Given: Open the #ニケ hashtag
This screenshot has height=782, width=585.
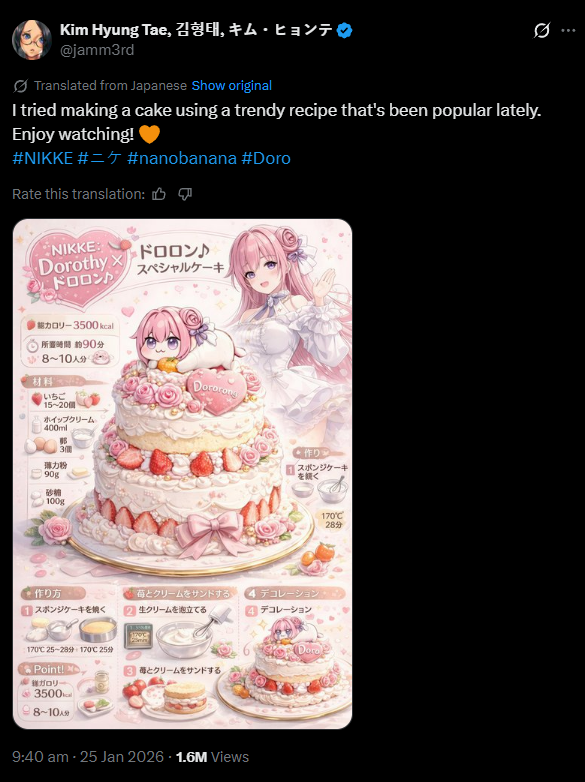Looking at the screenshot, I should click(100, 158).
